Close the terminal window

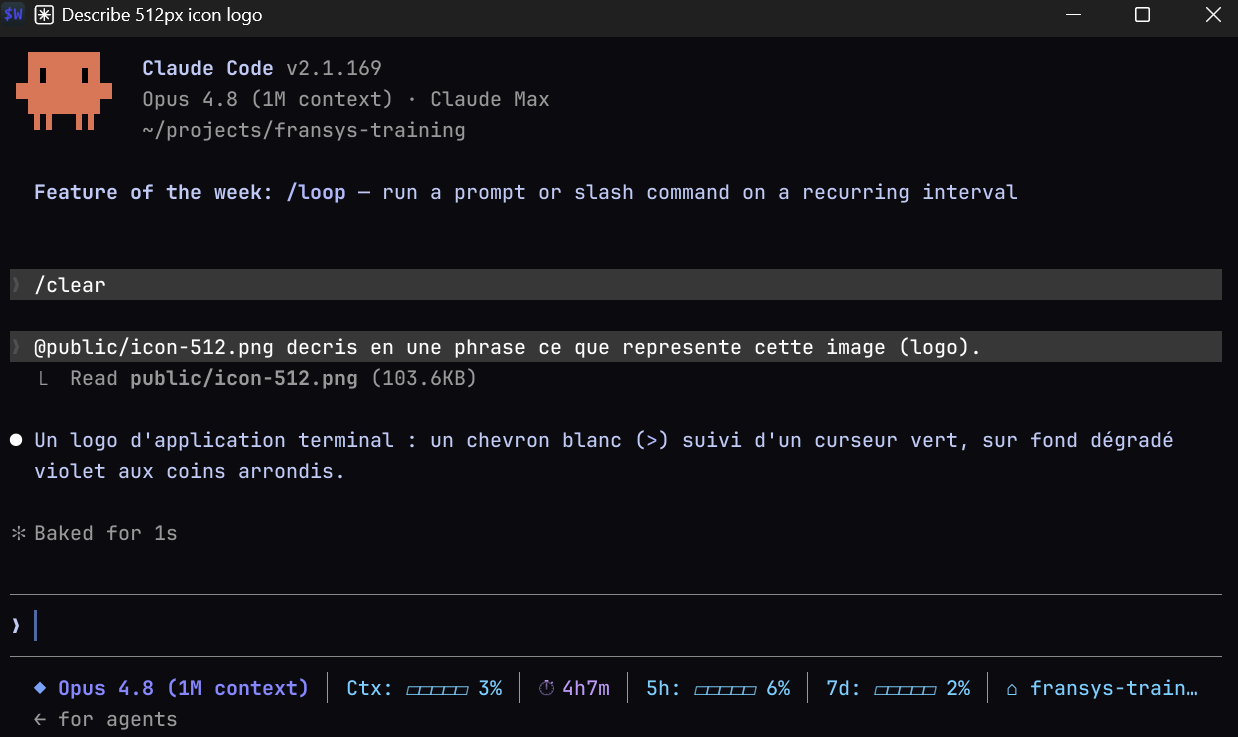click(x=1212, y=15)
